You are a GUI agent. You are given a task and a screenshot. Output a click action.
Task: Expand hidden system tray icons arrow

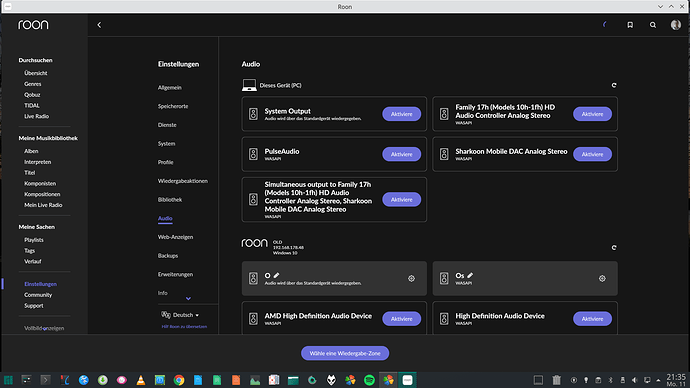coord(658,380)
